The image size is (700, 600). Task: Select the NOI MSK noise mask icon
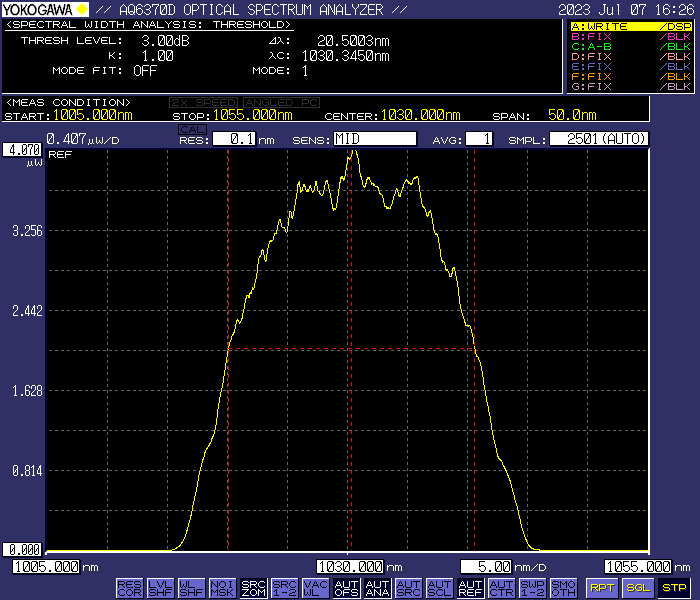(222, 588)
